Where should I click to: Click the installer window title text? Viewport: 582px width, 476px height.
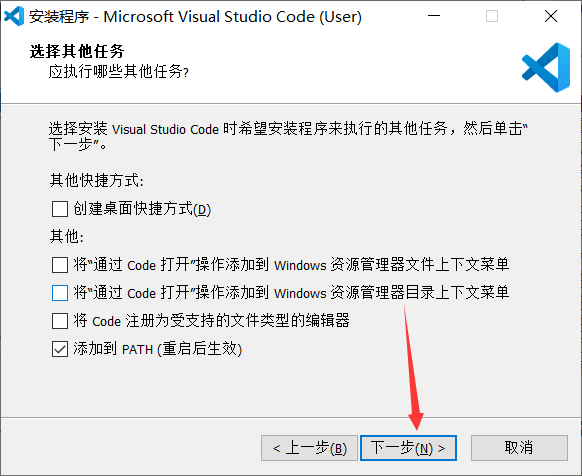195,17
